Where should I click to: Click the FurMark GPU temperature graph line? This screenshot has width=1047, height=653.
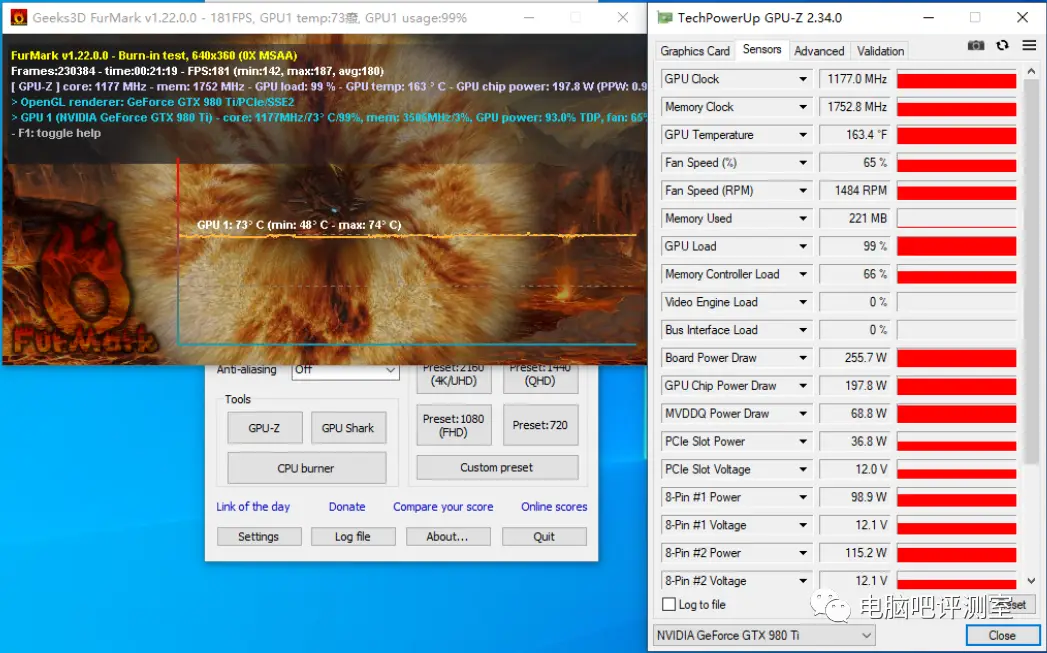click(x=407, y=235)
